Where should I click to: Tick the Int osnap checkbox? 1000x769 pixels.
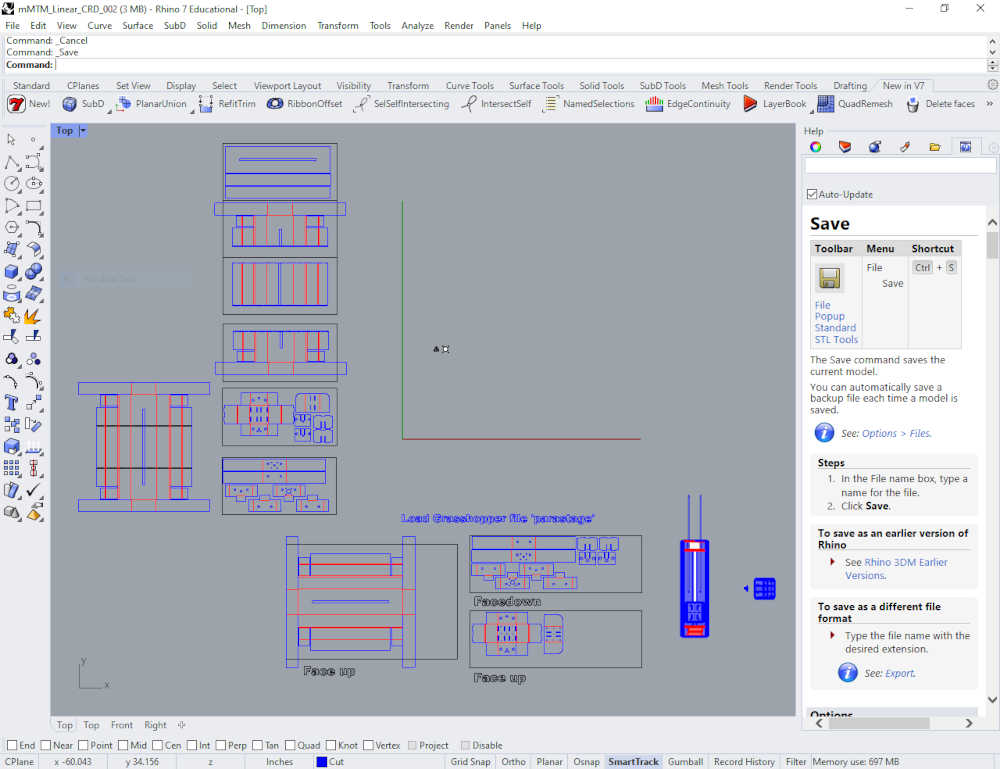click(x=192, y=745)
